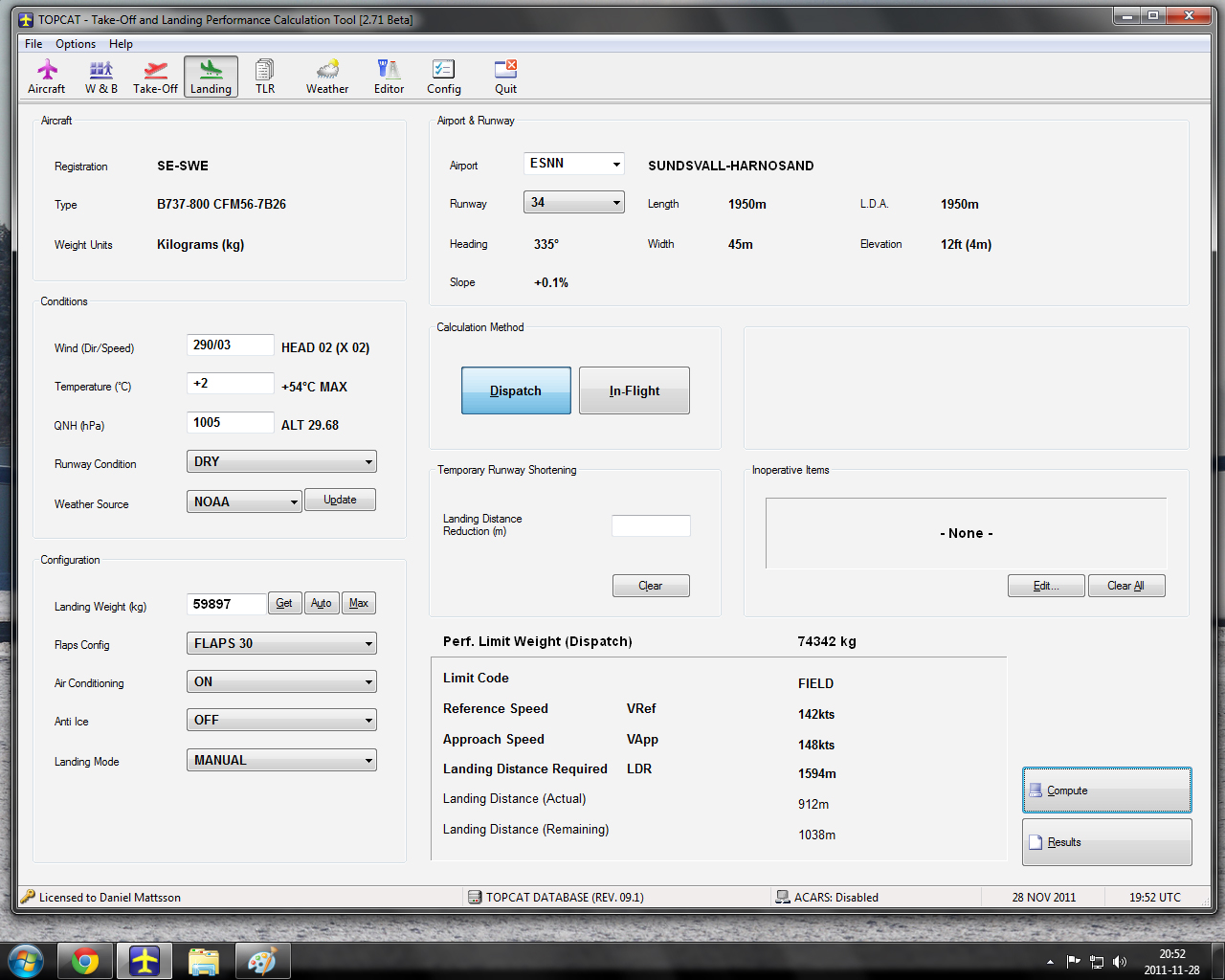The image size is (1225, 980).
Task: Open the W & B toolbar section
Action: [101, 77]
